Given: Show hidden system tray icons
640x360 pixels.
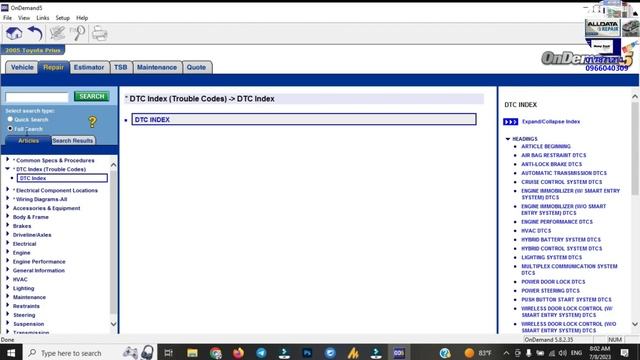Looking at the screenshot, I should click(x=506, y=353).
